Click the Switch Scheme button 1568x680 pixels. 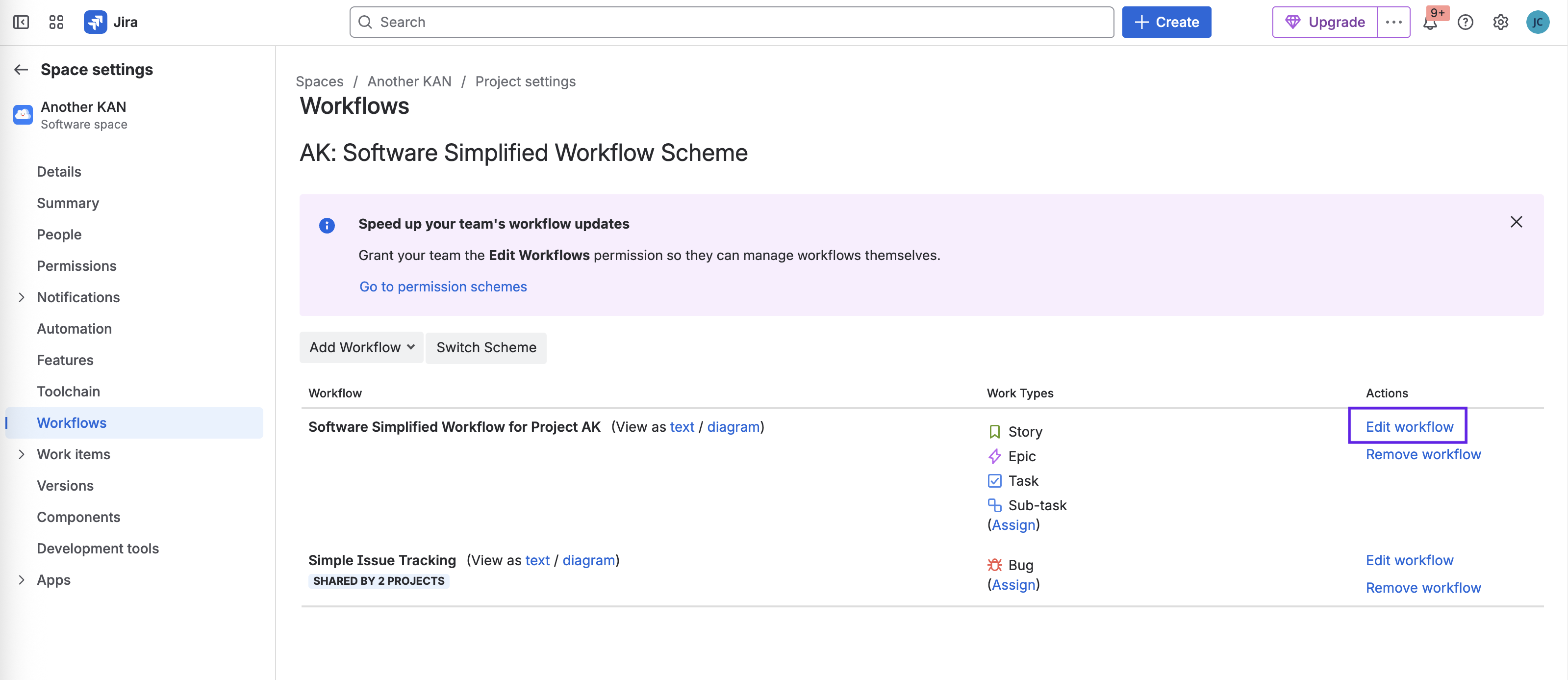coord(486,347)
